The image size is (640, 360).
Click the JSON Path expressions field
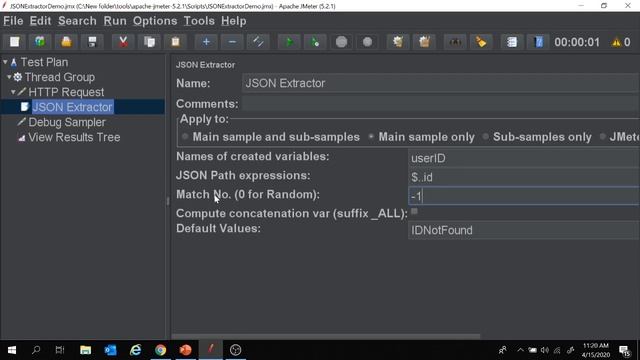[x=524, y=177]
